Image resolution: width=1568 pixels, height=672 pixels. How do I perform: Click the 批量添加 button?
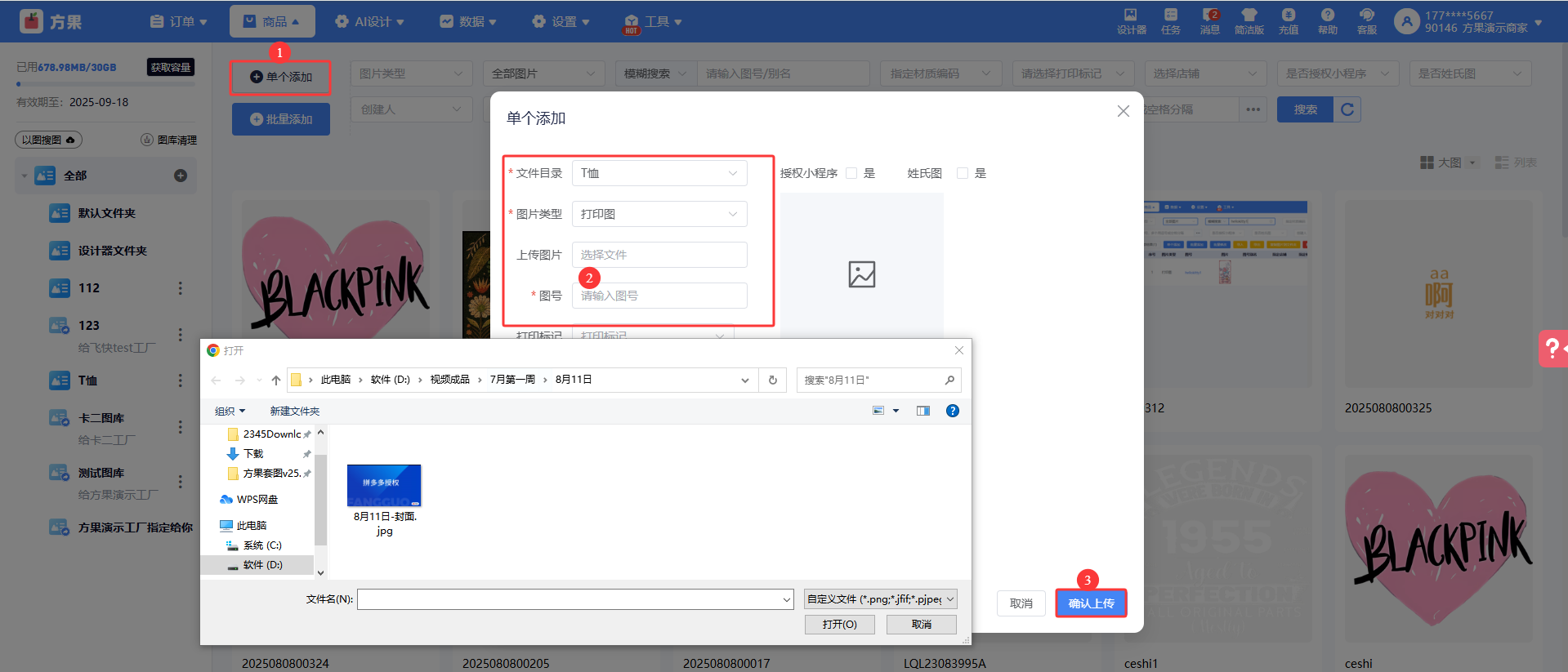281,119
